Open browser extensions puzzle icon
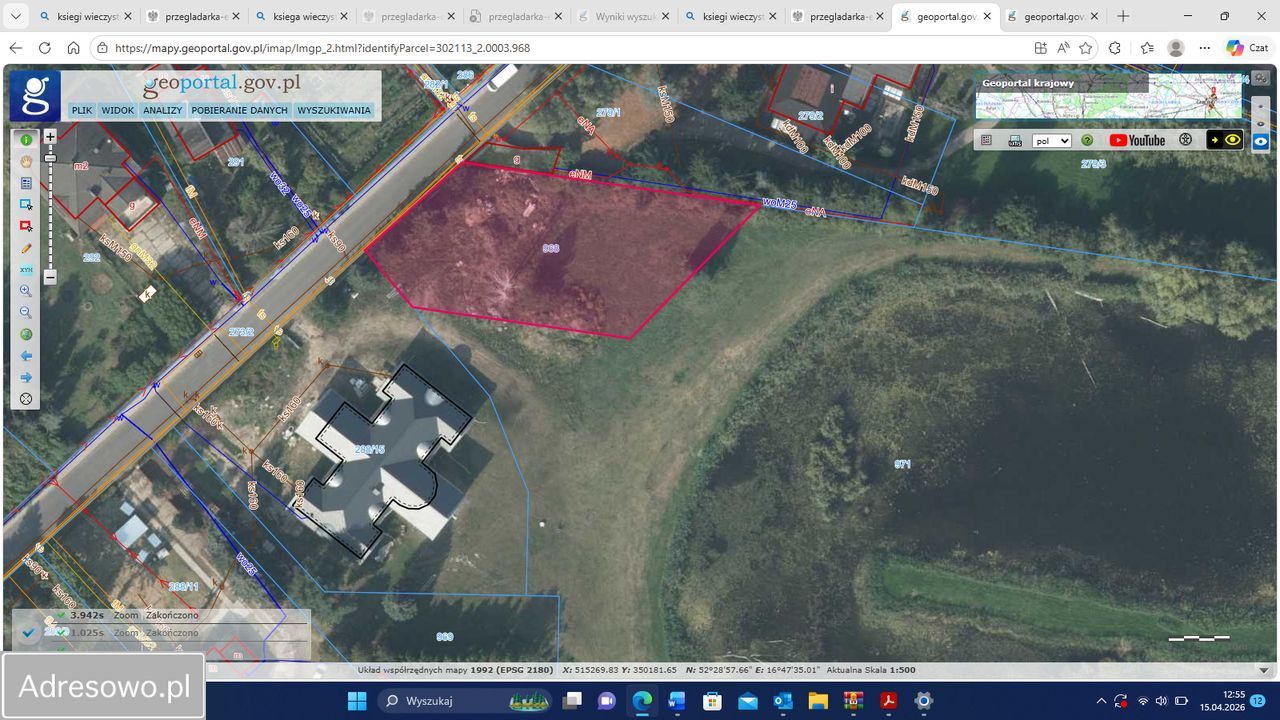Screen dimensions: 1280x720 [x=1115, y=48]
